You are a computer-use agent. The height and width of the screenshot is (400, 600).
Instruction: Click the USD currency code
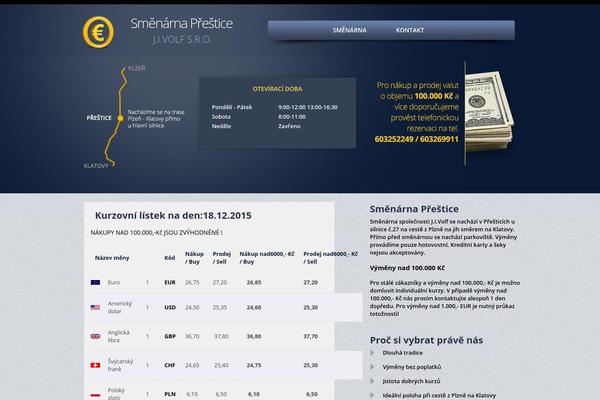click(170, 307)
